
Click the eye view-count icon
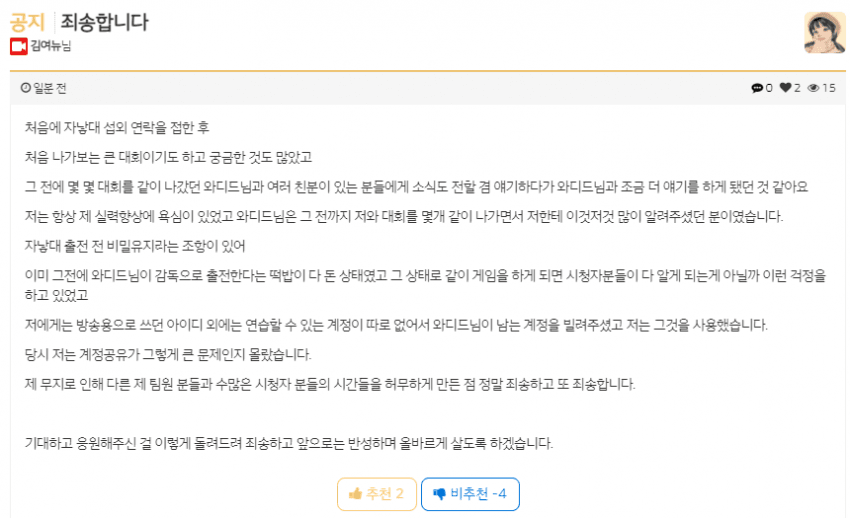click(x=813, y=88)
